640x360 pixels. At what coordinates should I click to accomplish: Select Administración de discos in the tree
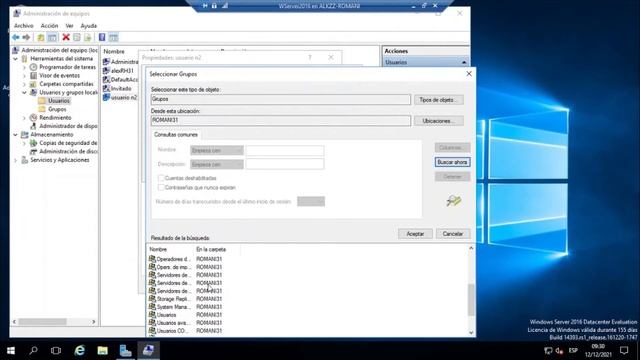pyautogui.click(x=68, y=151)
